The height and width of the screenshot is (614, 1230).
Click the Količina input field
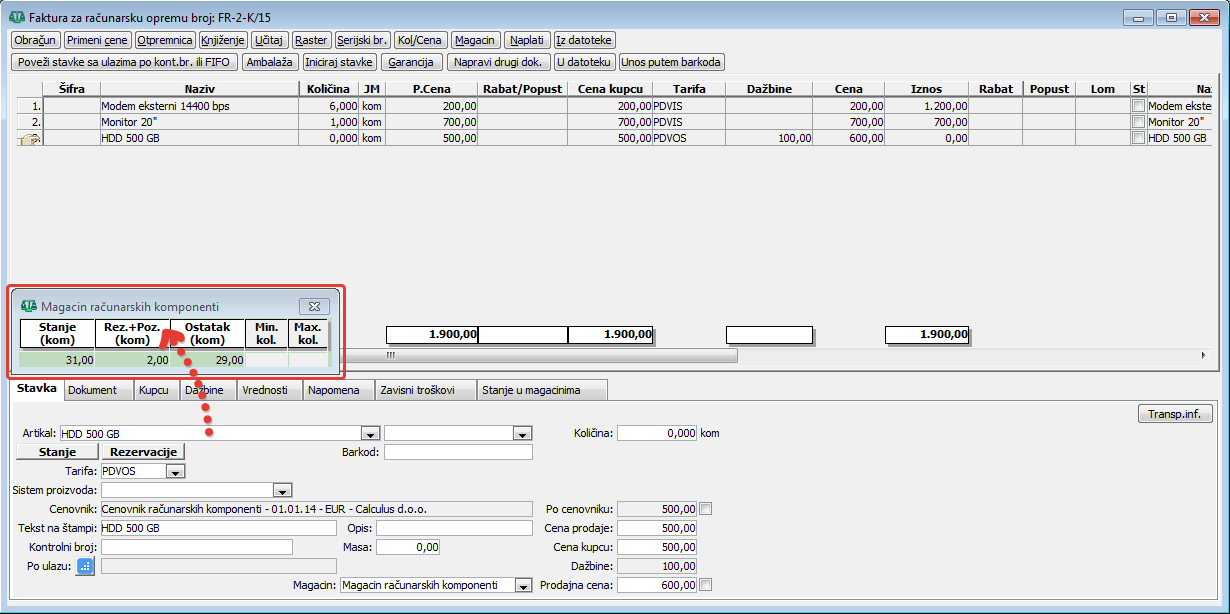coord(656,433)
